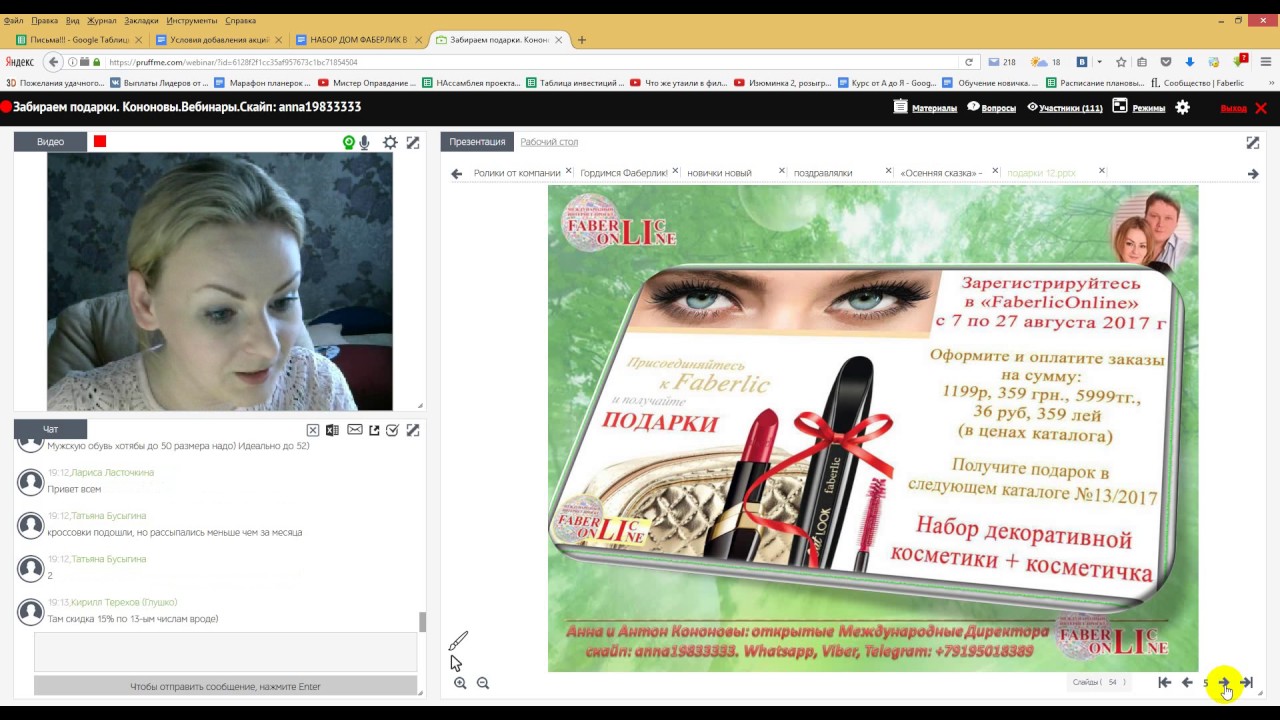Image resolution: width=1280 pixels, height=720 pixels.
Task: Clear chat with the X box icon
Action: coord(313,430)
